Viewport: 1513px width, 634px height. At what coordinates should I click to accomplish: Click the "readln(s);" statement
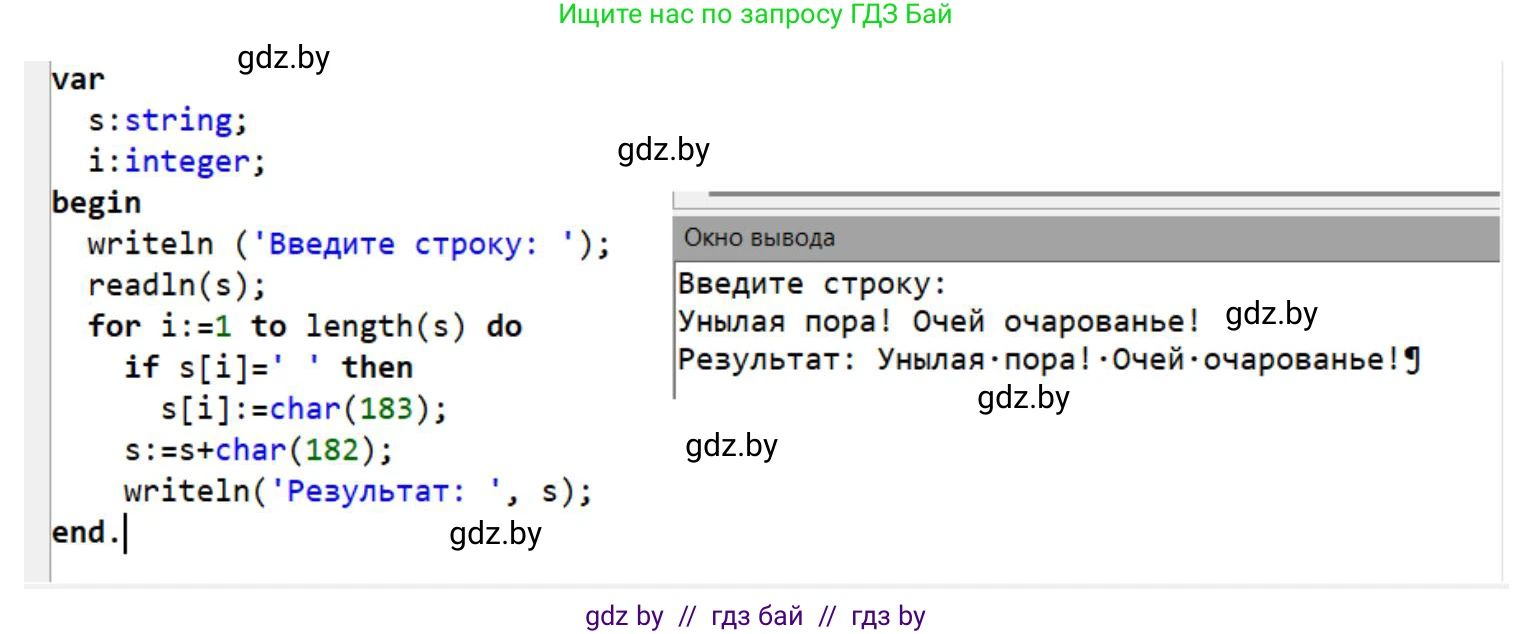click(177, 285)
